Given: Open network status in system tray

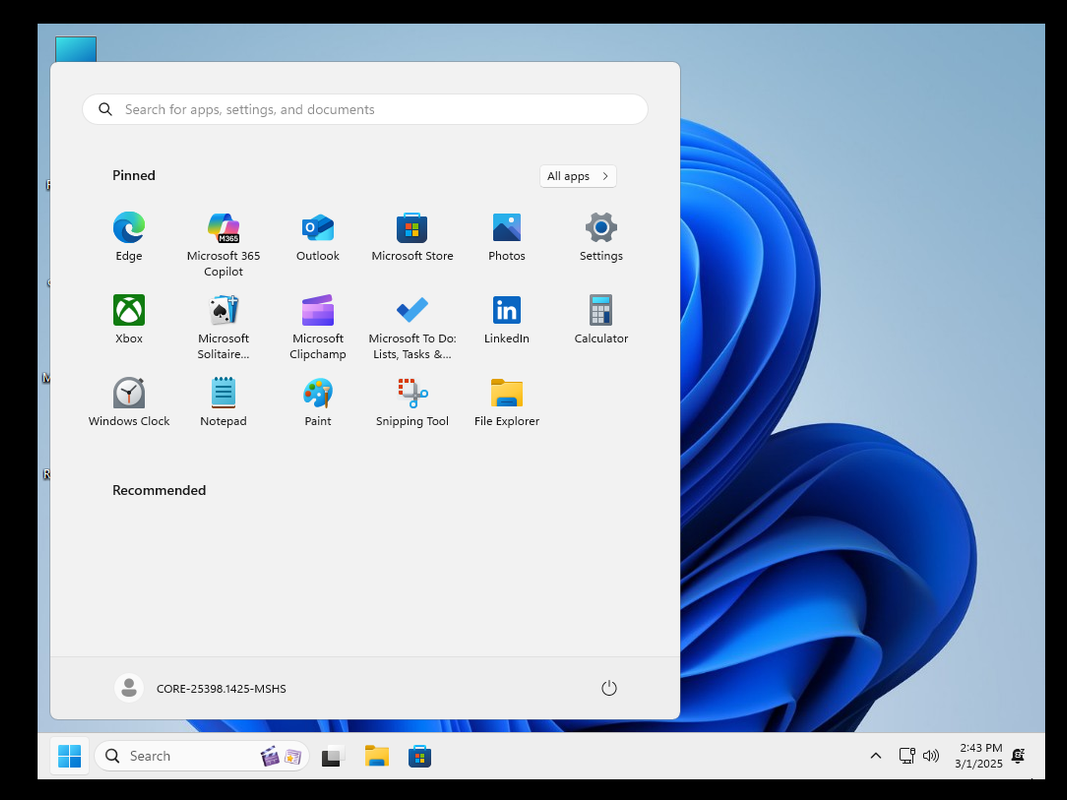Looking at the screenshot, I should (906, 756).
